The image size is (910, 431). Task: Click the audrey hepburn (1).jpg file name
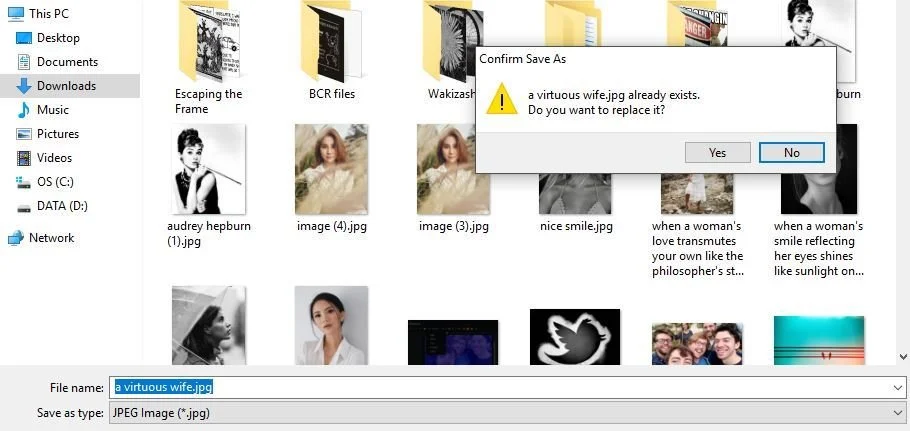click(x=209, y=233)
